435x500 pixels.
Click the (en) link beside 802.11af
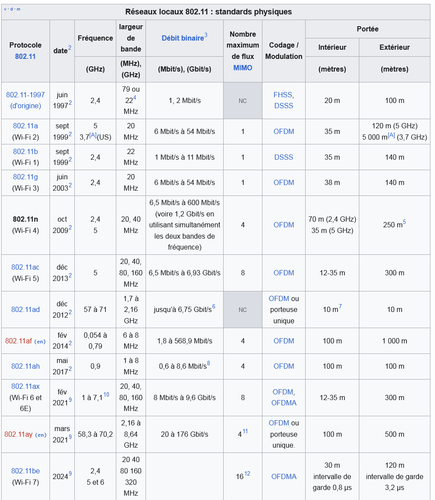pos(40,341)
